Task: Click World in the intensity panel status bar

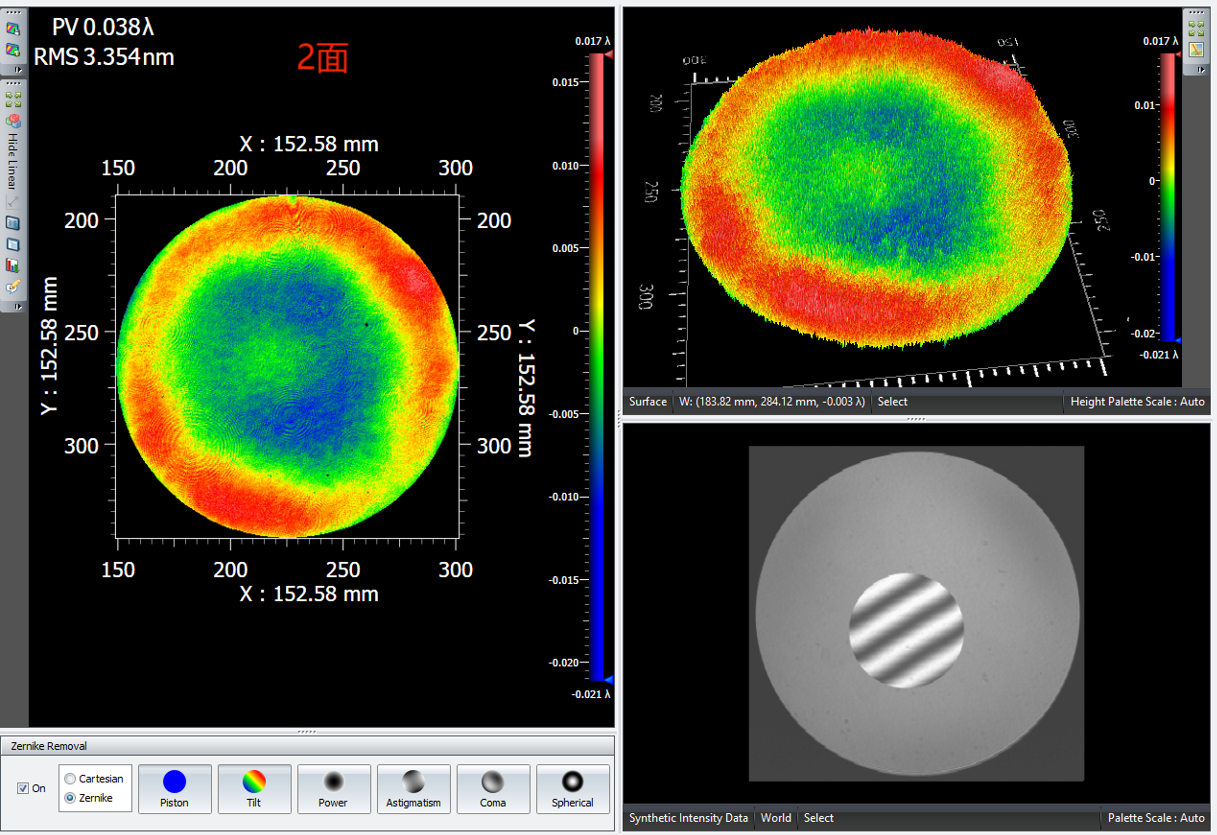Action: click(776, 818)
